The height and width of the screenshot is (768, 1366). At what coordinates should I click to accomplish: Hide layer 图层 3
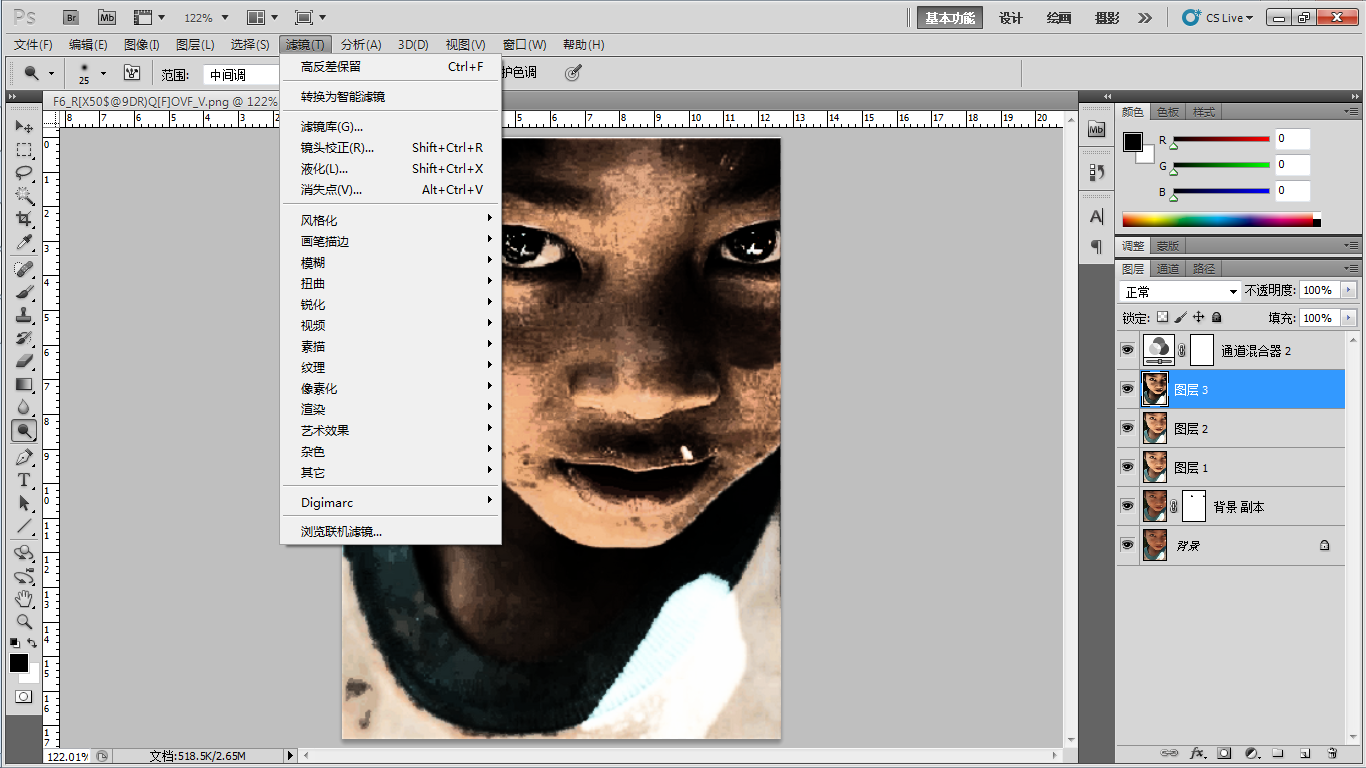point(1127,390)
